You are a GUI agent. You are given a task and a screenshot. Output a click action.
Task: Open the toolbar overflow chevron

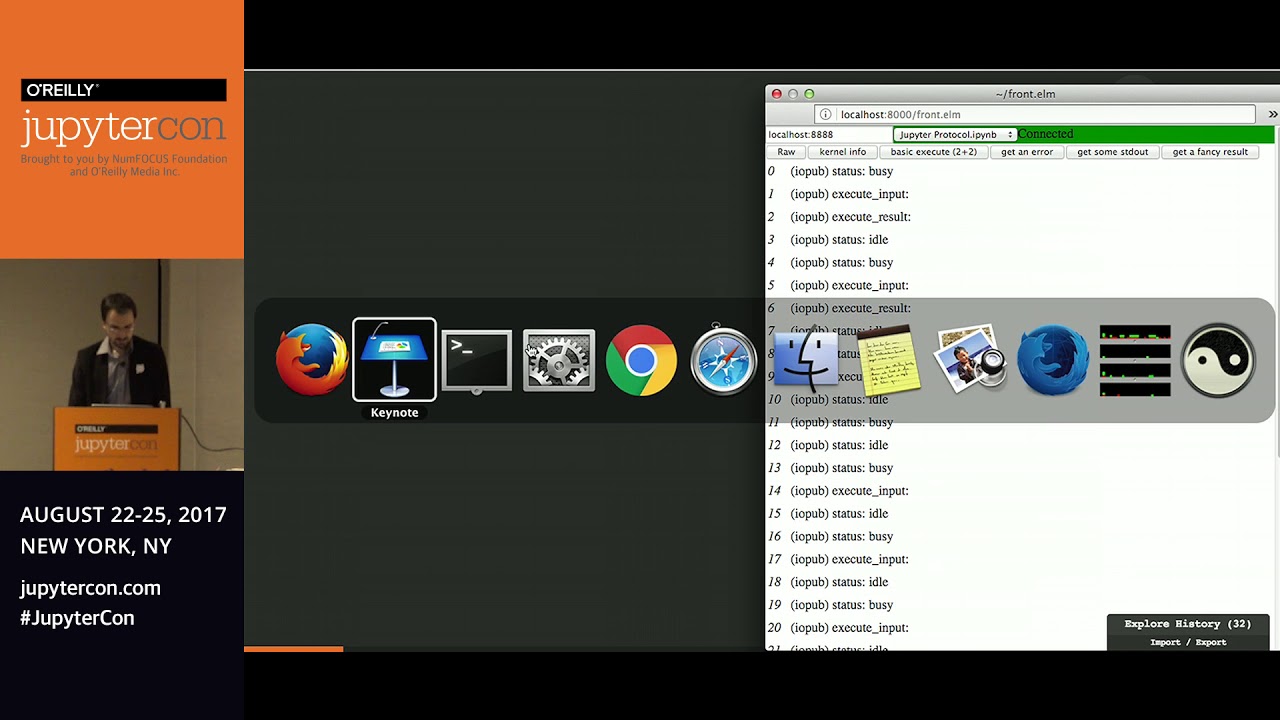(1272, 114)
